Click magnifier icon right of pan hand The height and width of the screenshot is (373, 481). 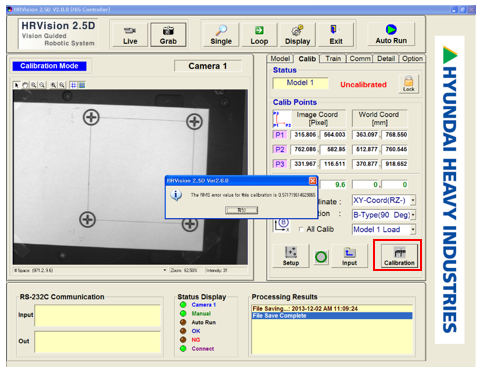click(34, 85)
